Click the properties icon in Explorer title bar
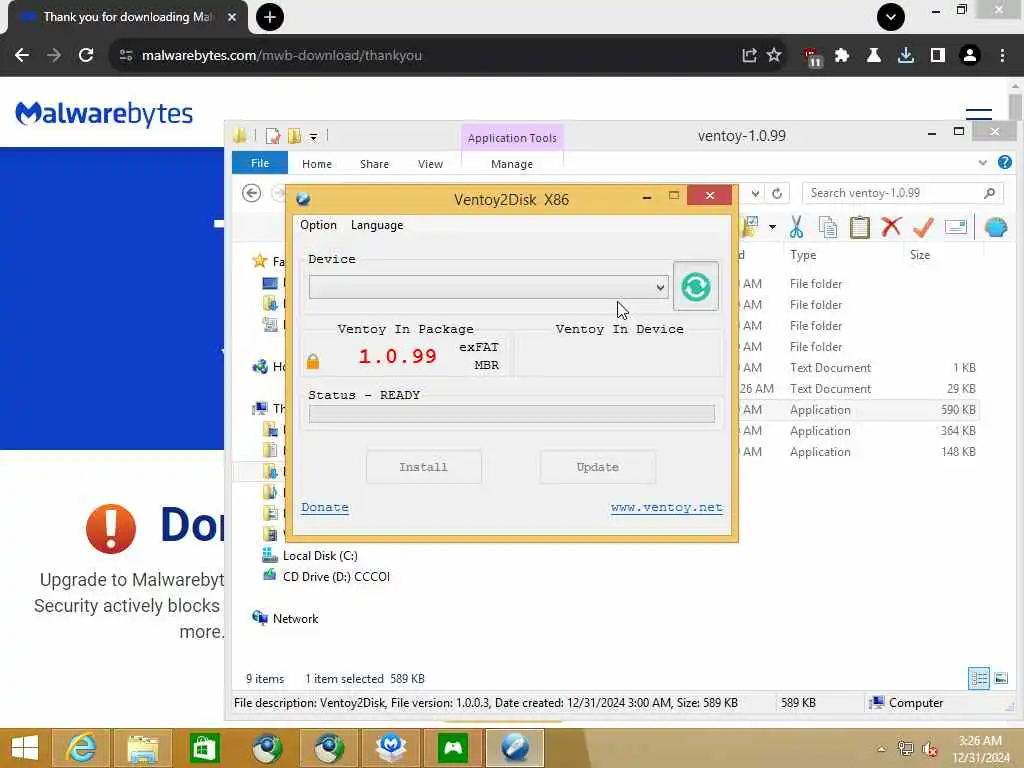This screenshot has height=768, width=1024. pyautogui.click(x=273, y=136)
